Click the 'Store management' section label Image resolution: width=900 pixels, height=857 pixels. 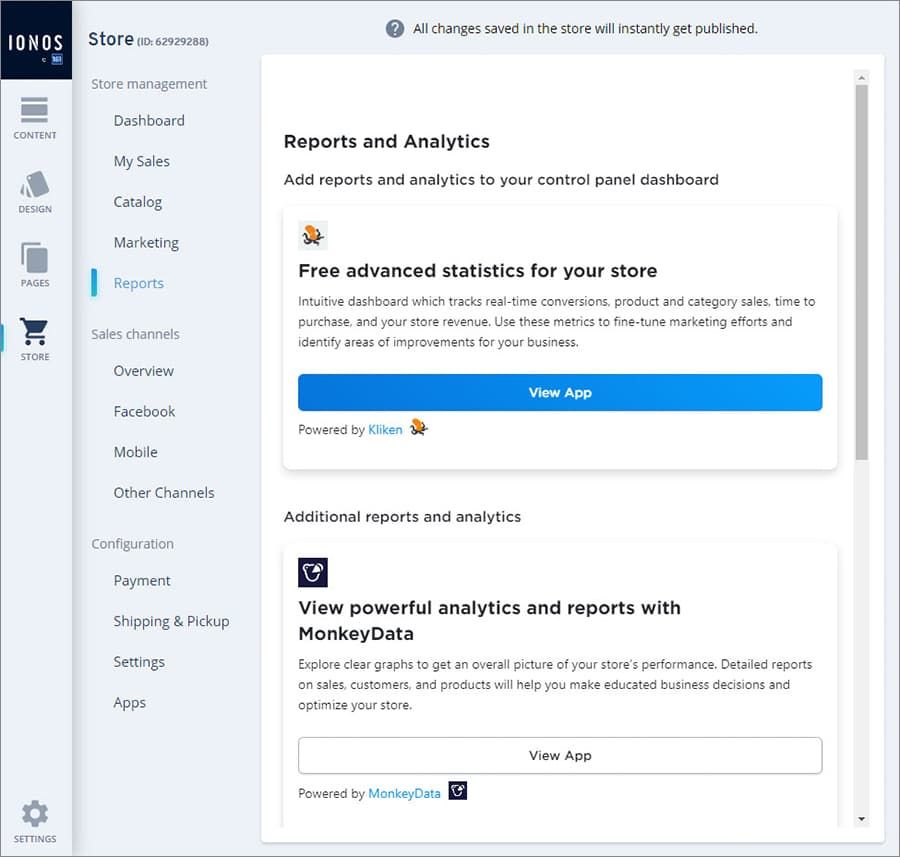(x=149, y=84)
